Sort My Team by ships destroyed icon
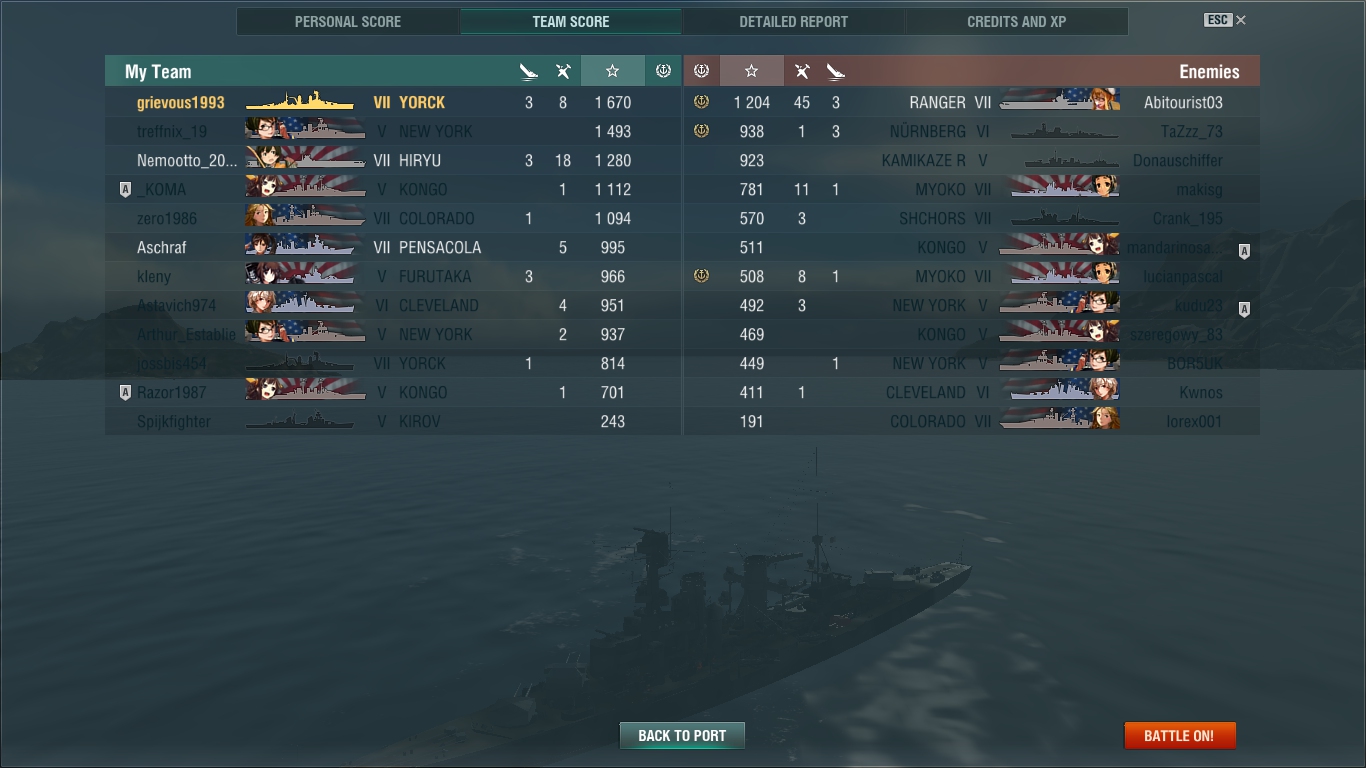This screenshot has height=768, width=1366. [529, 71]
